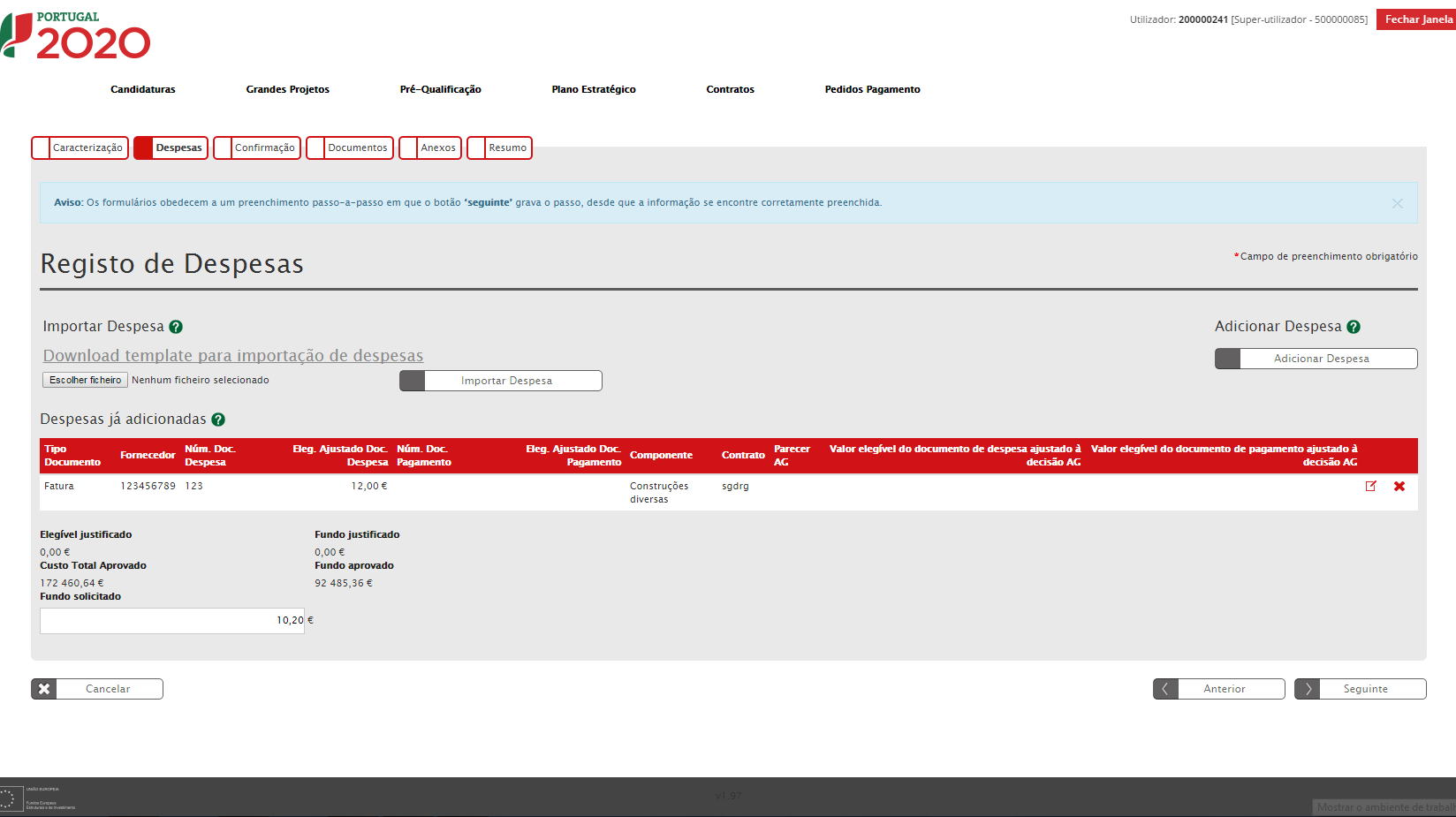
Task: Click Mostrar o ambiente de trabalho in footer
Action: [1384, 807]
